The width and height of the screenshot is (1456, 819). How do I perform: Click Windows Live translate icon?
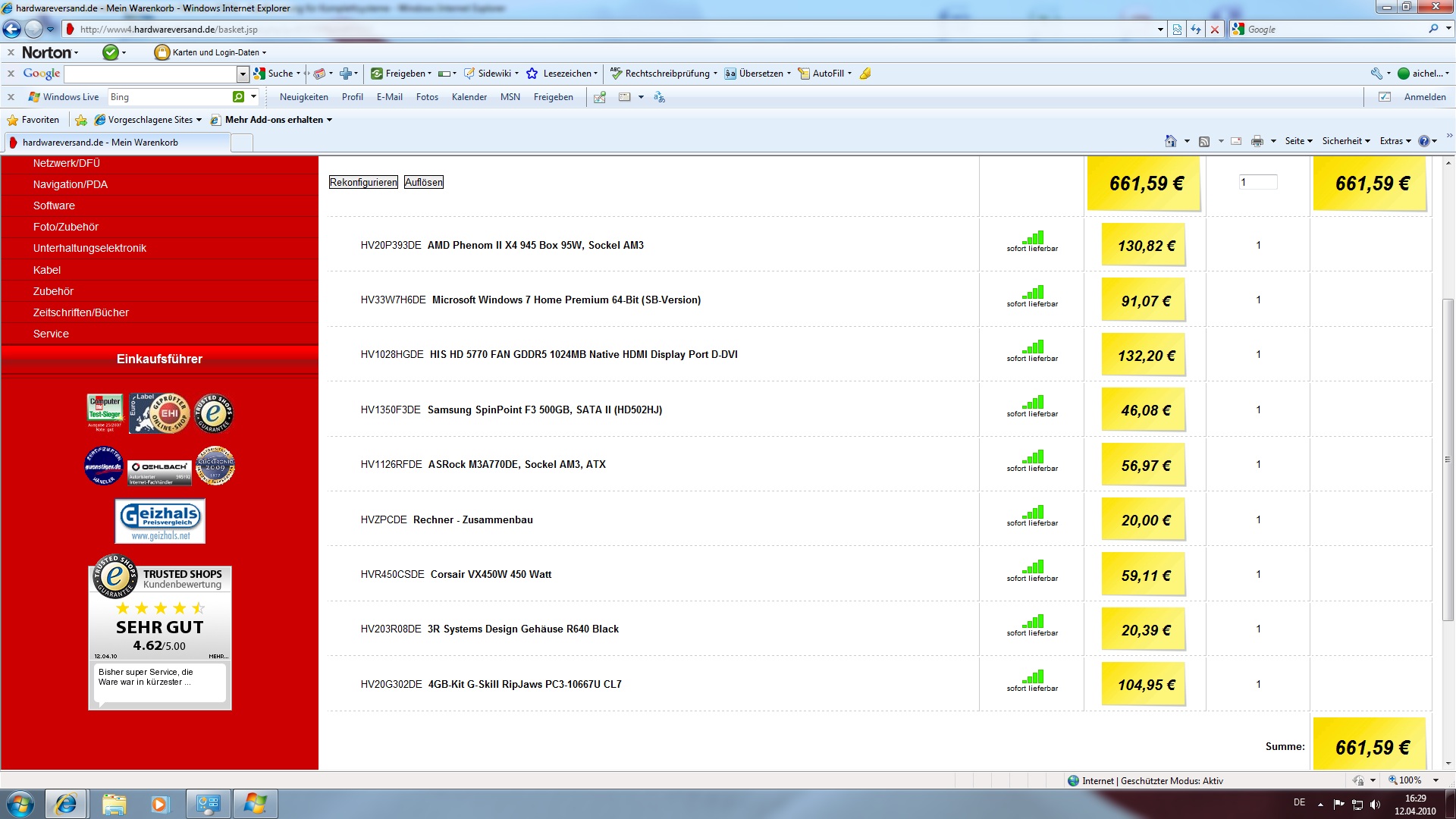click(659, 97)
